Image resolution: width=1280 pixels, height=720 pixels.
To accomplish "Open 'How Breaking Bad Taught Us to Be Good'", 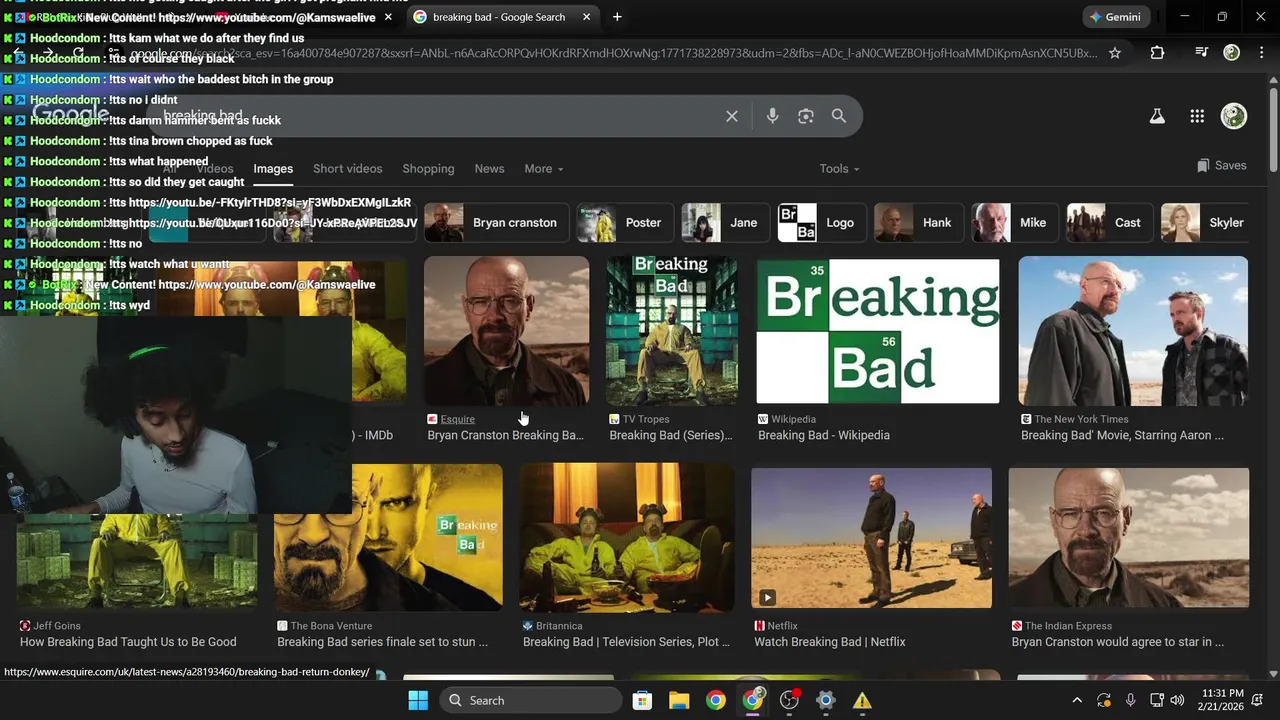I will click(x=128, y=642).
